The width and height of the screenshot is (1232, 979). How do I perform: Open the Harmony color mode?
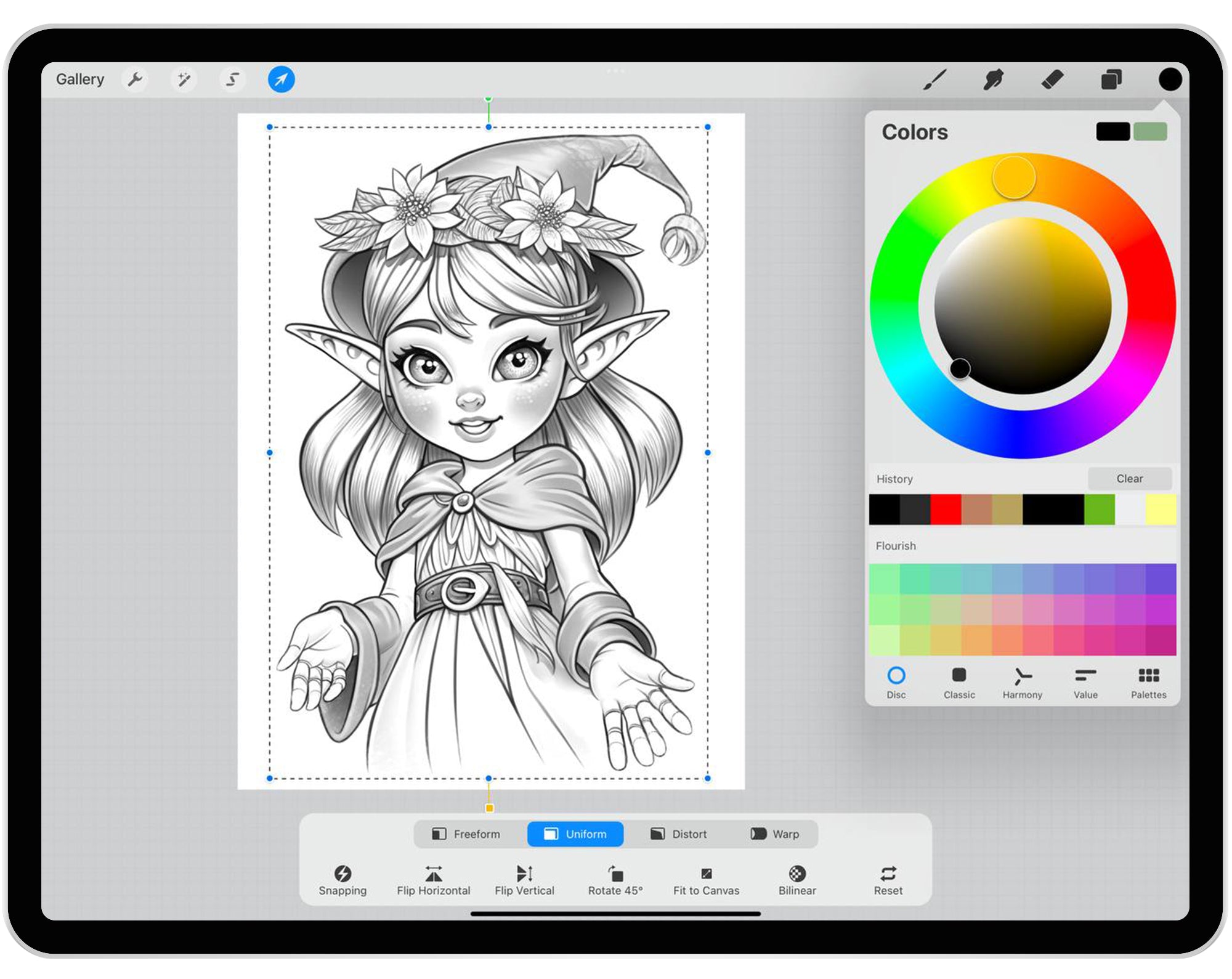click(x=1023, y=682)
